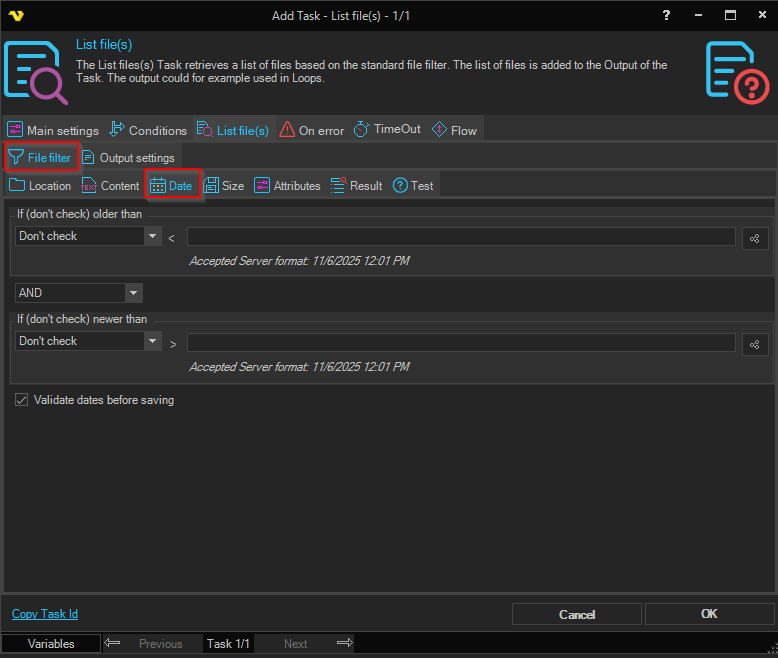Select the List file(s) tab
The width and height of the screenshot is (778, 658).
point(233,130)
